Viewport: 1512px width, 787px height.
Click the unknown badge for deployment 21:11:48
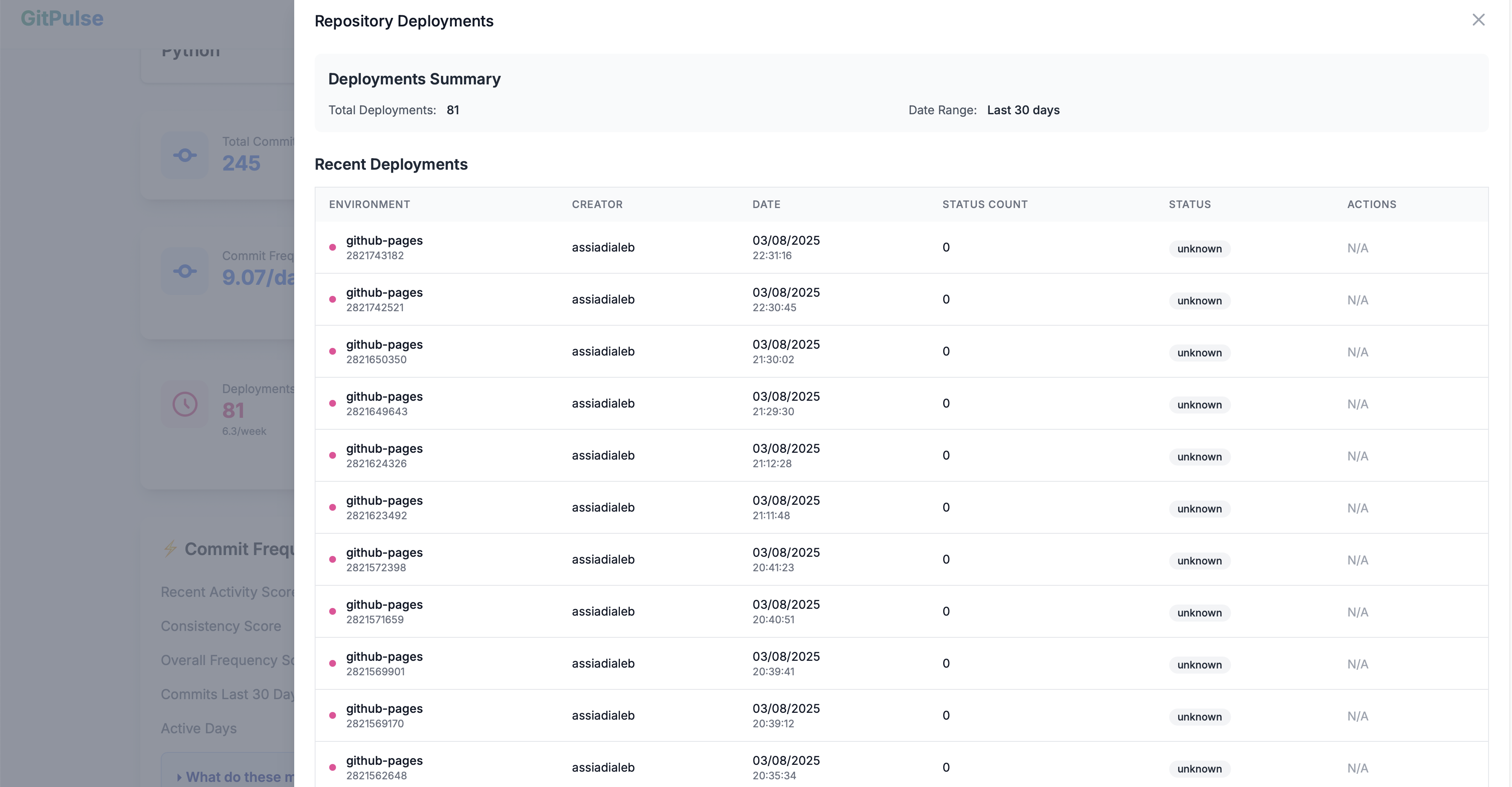pyautogui.click(x=1199, y=509)
